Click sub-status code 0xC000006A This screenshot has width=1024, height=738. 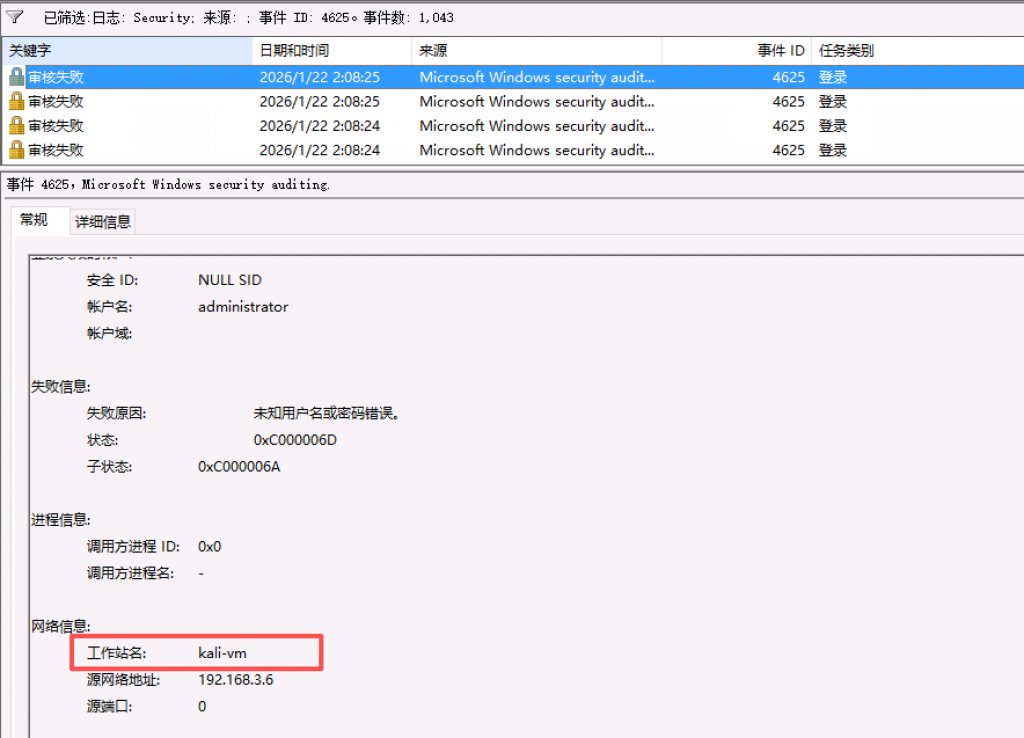tap(239, 467)
